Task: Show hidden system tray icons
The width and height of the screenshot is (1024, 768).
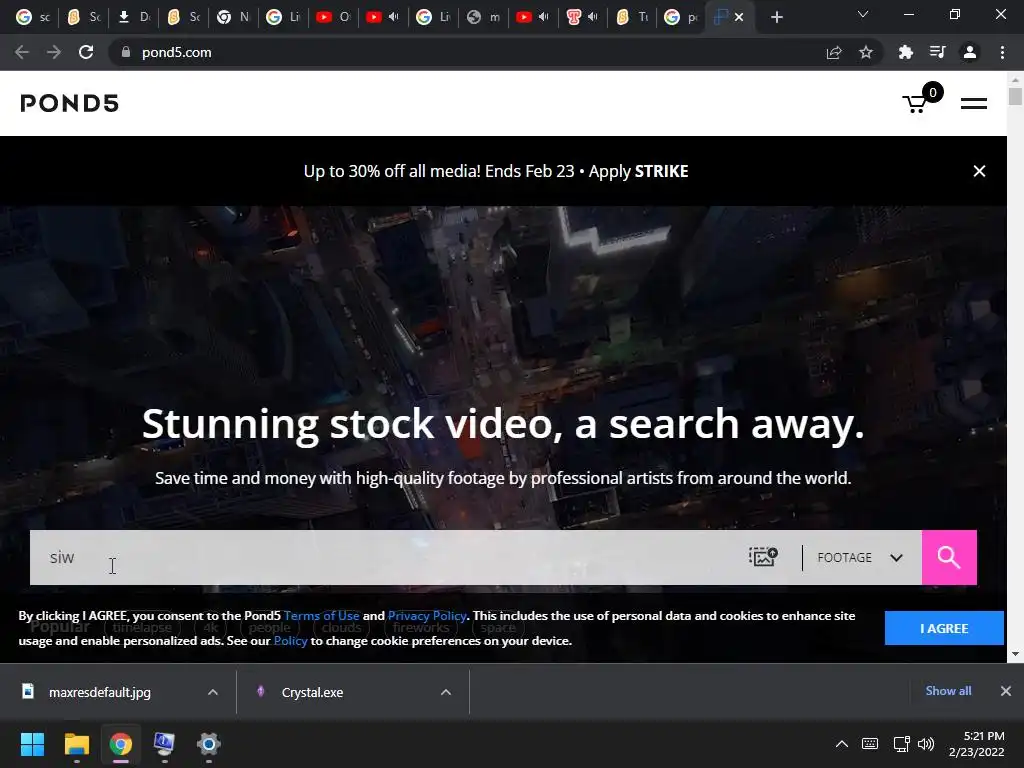Action: click(842, 744)
